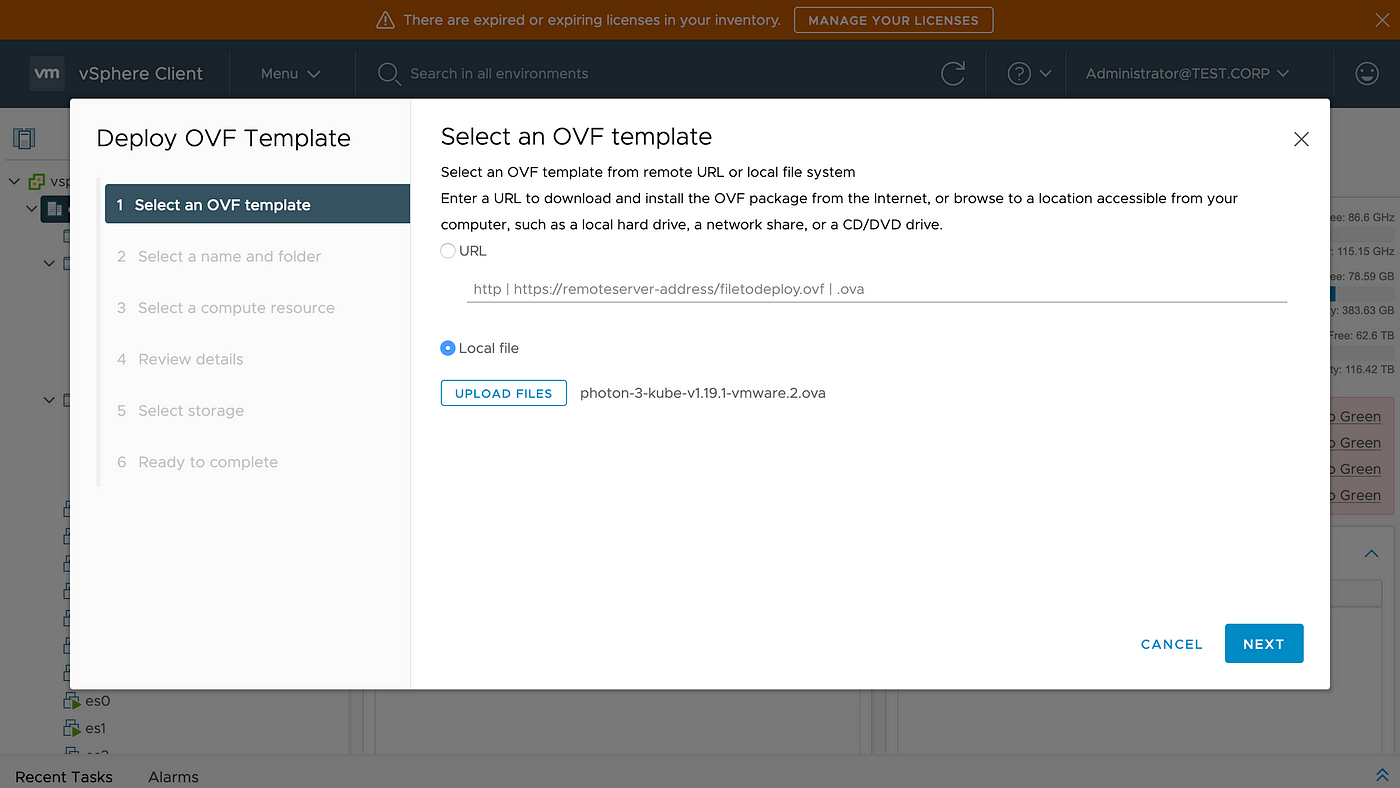
Task: Expand the bottom Recent Tasks panel
Action: (1382, 776)
